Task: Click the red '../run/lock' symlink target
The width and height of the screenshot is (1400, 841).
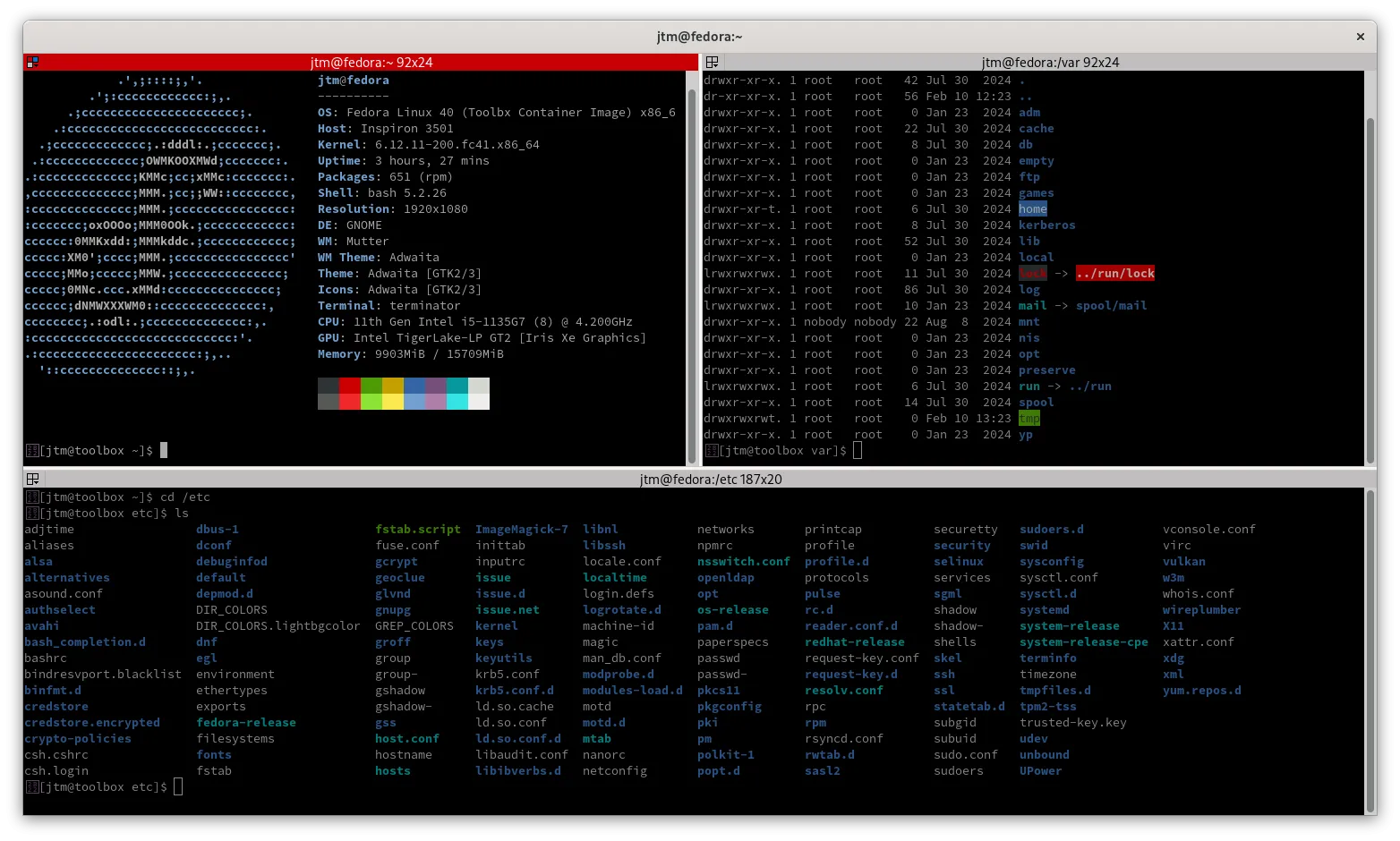Action: (x=1114, y=274)
